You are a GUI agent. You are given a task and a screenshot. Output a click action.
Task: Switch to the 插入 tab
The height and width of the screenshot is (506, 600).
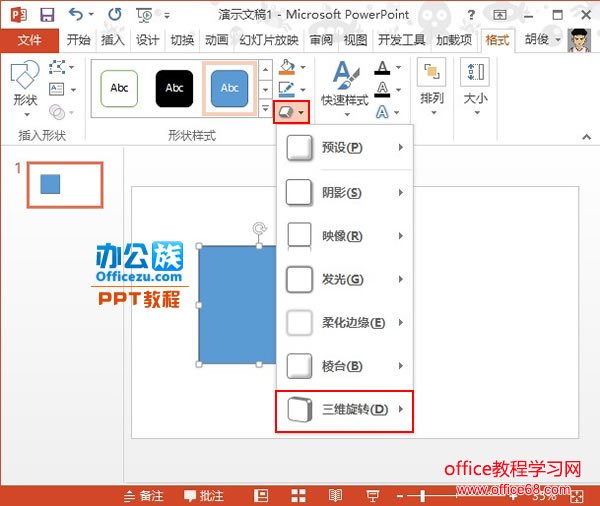click(113, 40)
